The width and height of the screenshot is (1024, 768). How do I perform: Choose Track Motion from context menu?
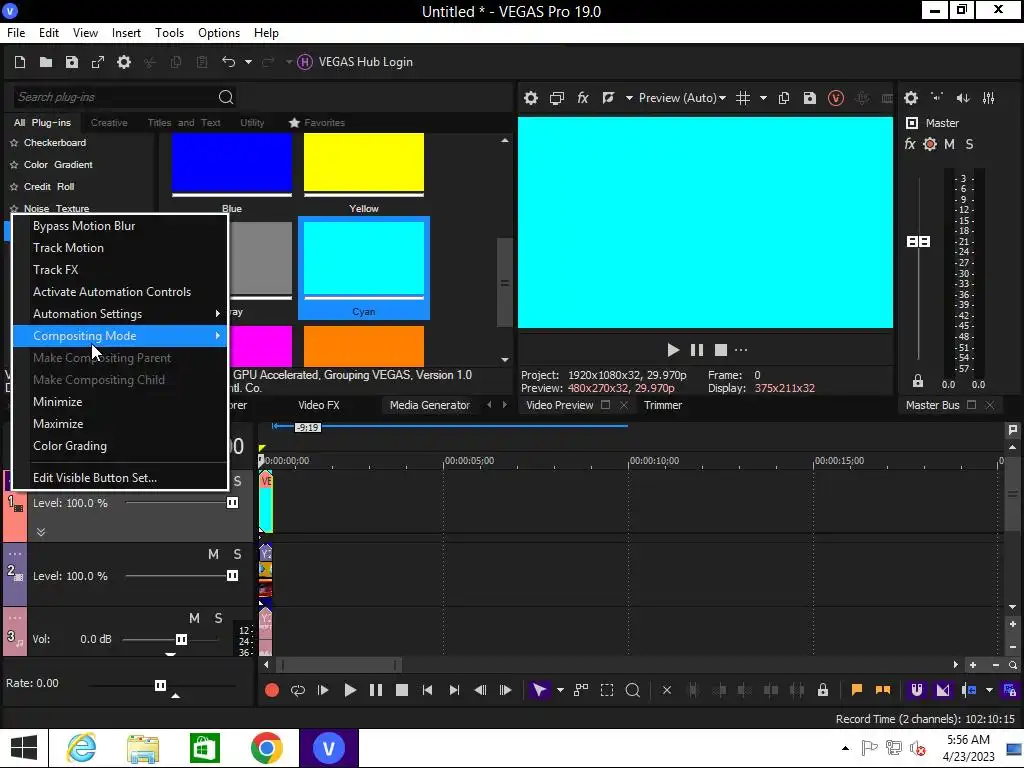coord(120,248)
